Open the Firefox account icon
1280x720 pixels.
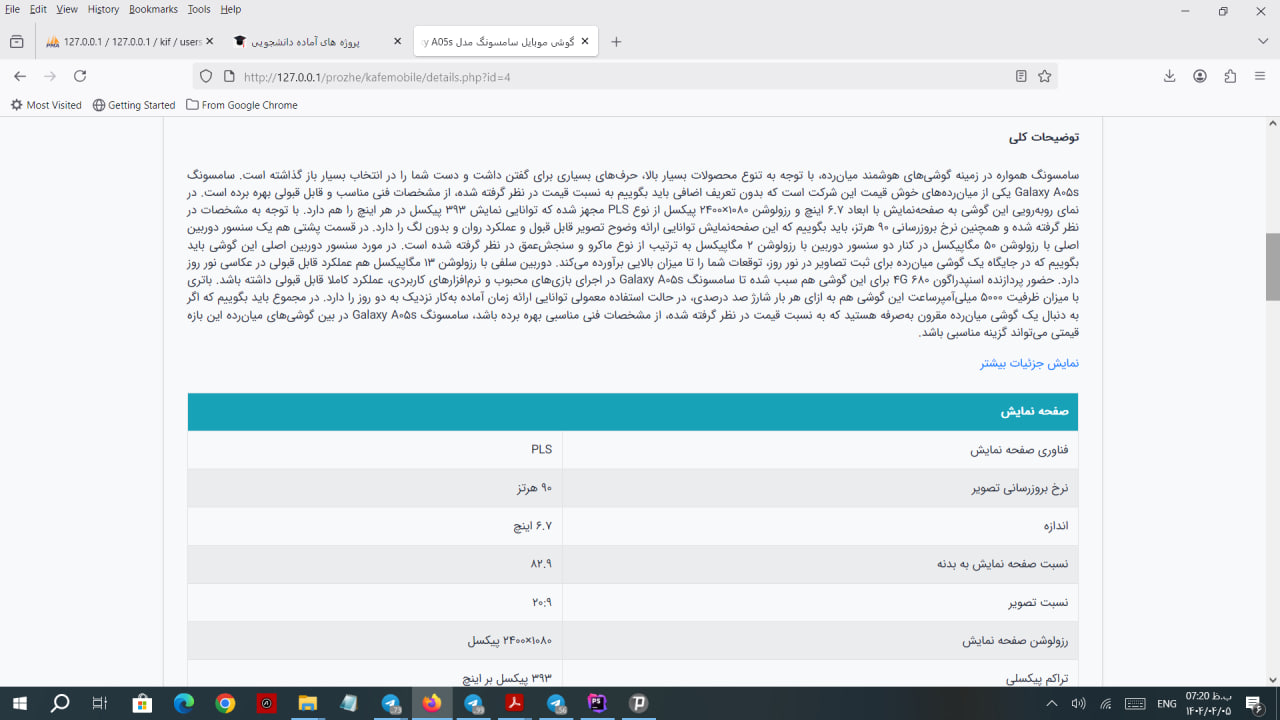pyautogui.click(x=1200, y=76)
